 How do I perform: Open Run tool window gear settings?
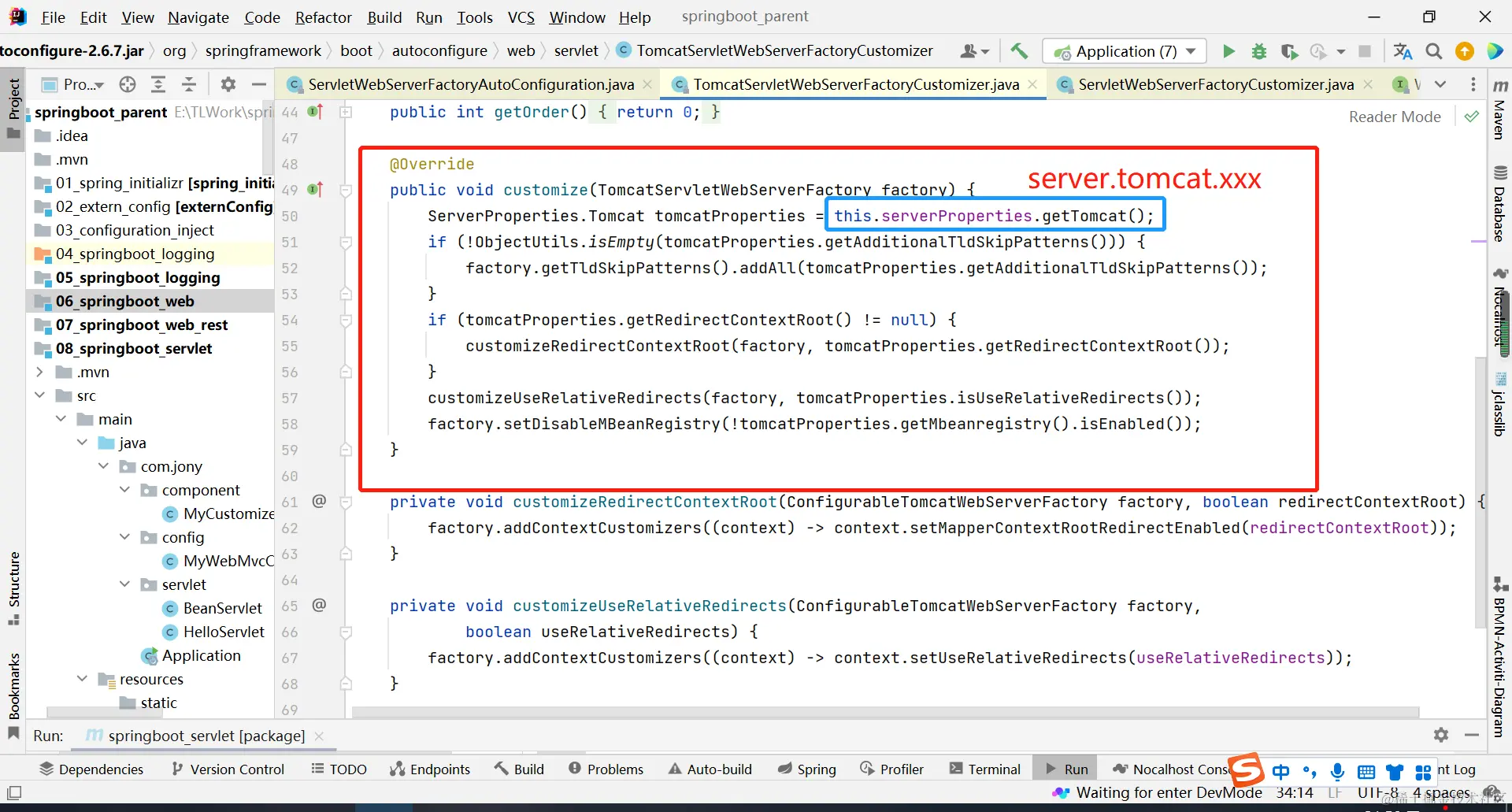(1441, 735)
